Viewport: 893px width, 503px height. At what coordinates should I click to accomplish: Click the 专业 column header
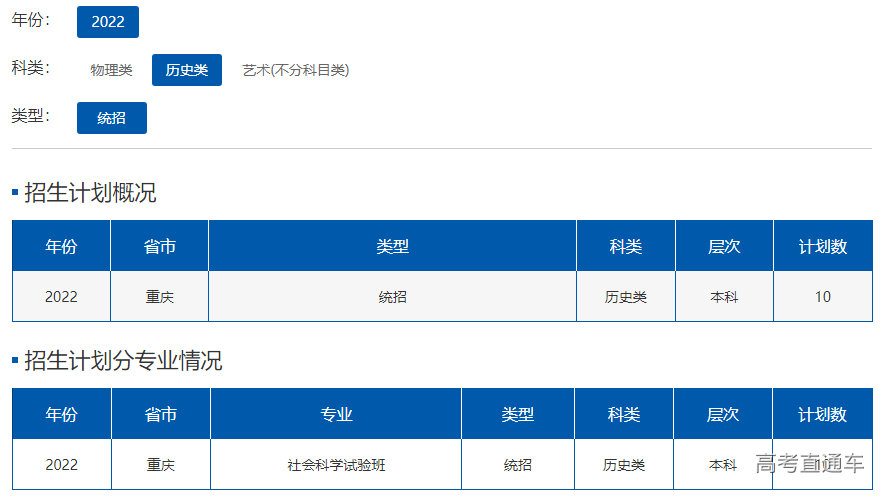click(336, 415)
